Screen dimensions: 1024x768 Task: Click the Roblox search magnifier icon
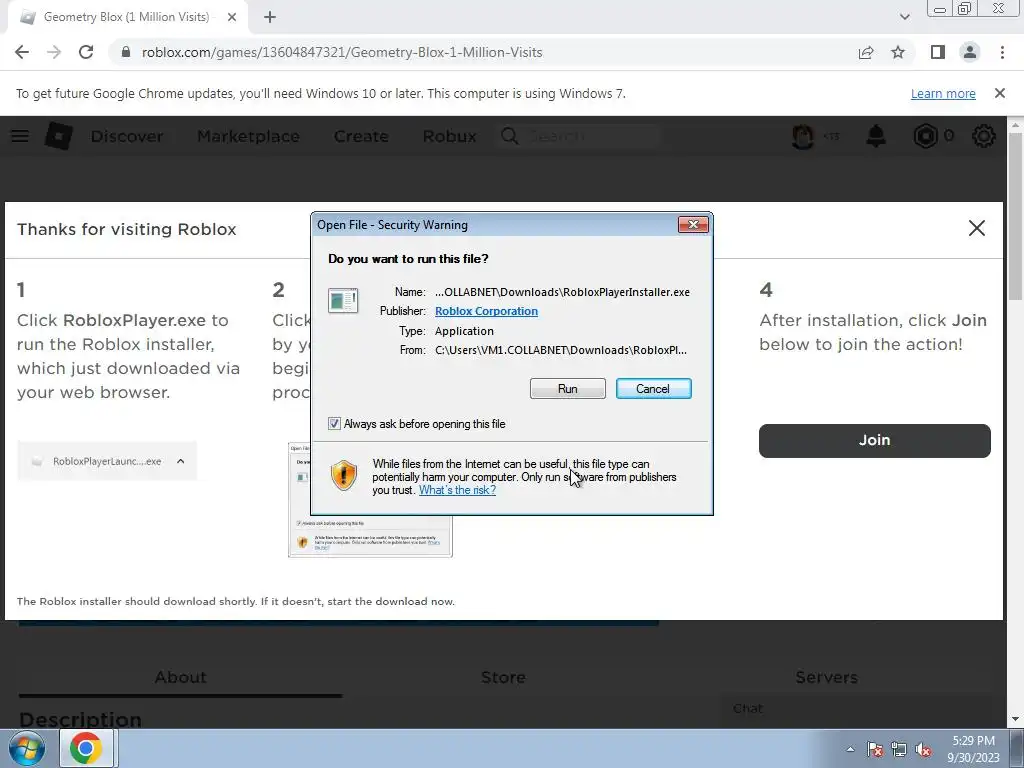pos(509,136)
